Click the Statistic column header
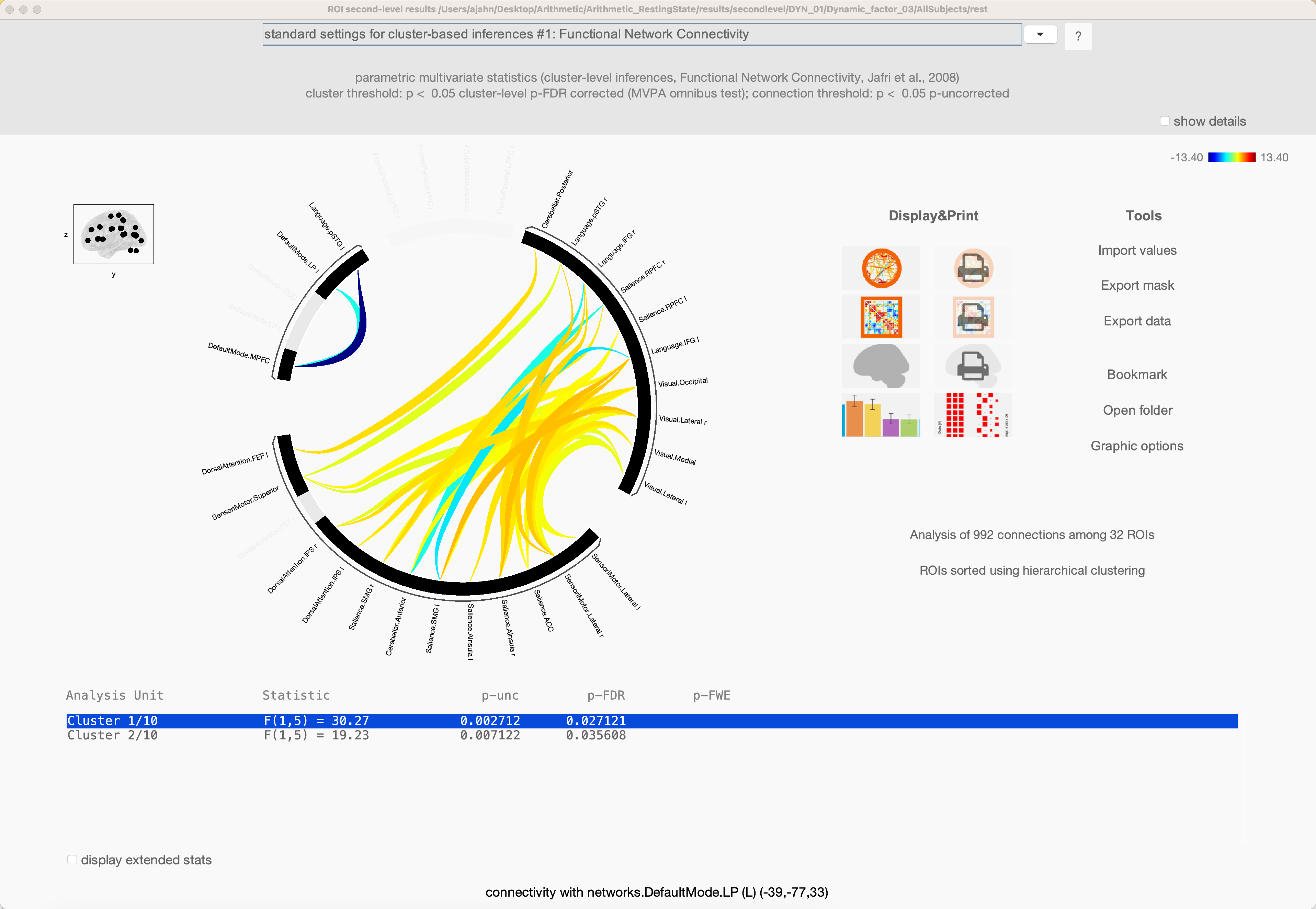 pyautogui.click(x=296, y=695)
